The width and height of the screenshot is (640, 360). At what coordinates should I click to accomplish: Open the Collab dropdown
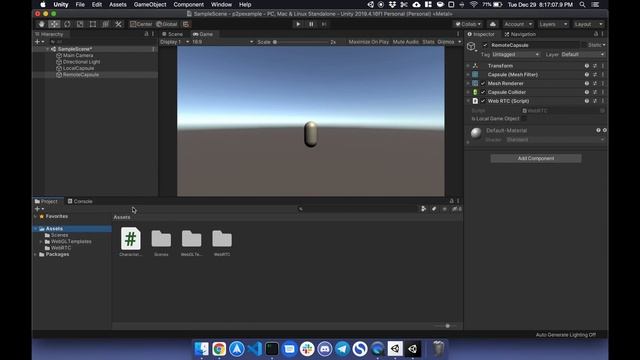(468, 24)
